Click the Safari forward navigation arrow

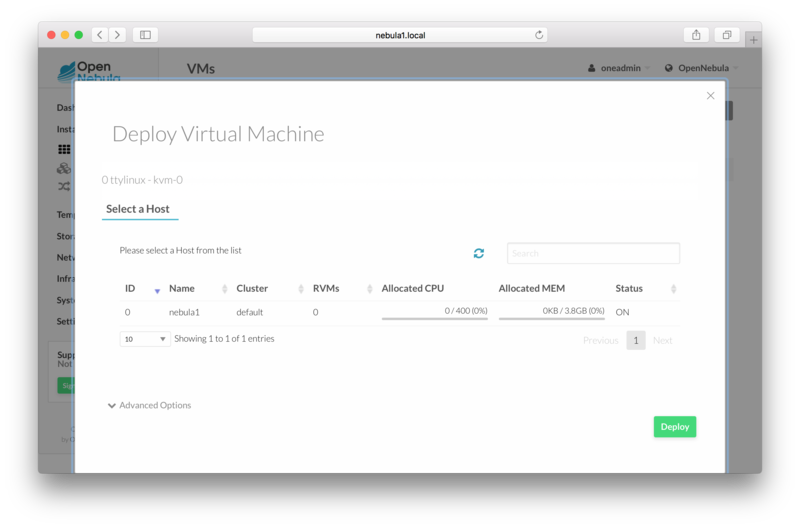[117, 35]
